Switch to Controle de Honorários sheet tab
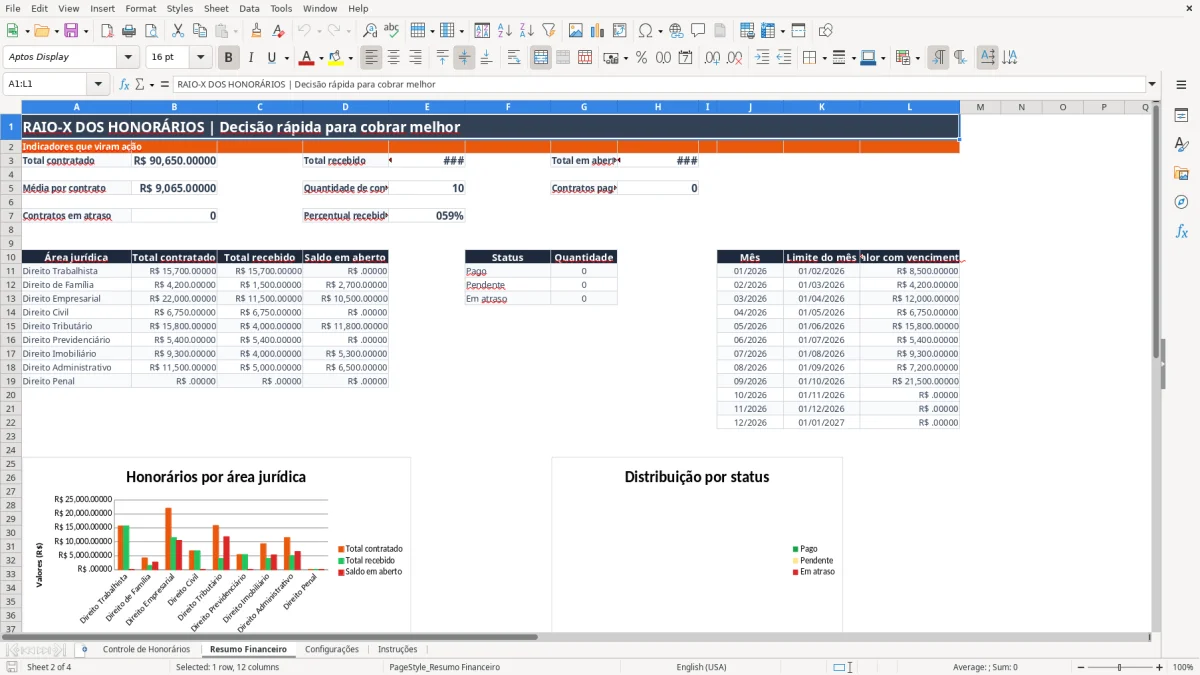1200x675 pixels. tap(146, 649)
